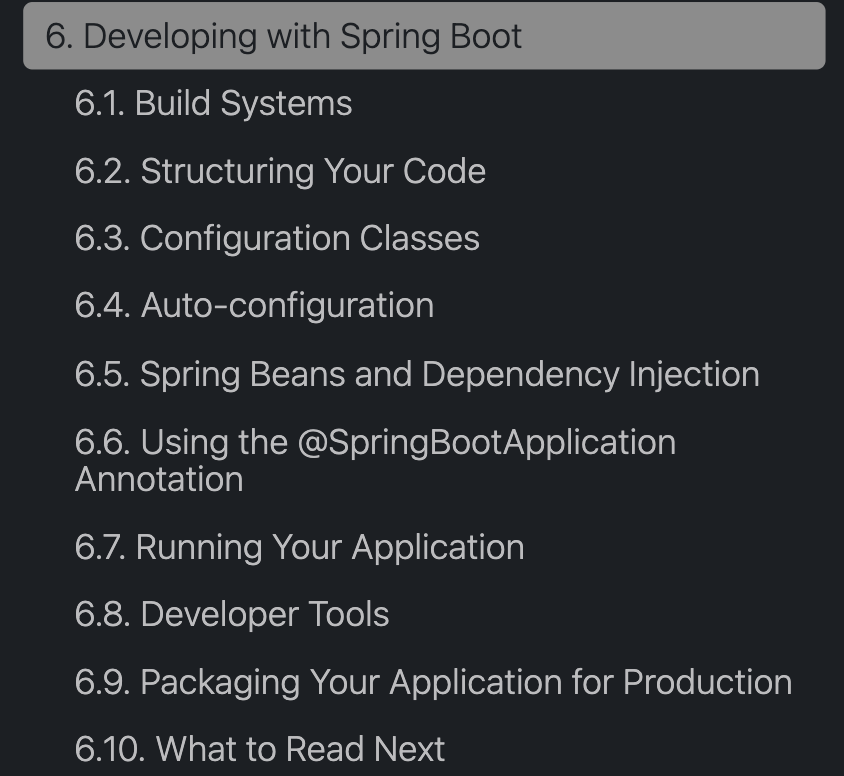Click the word "Annotation" on the wrapped line
The height and width of the screenshot is (776, 844).
(159, 480)
